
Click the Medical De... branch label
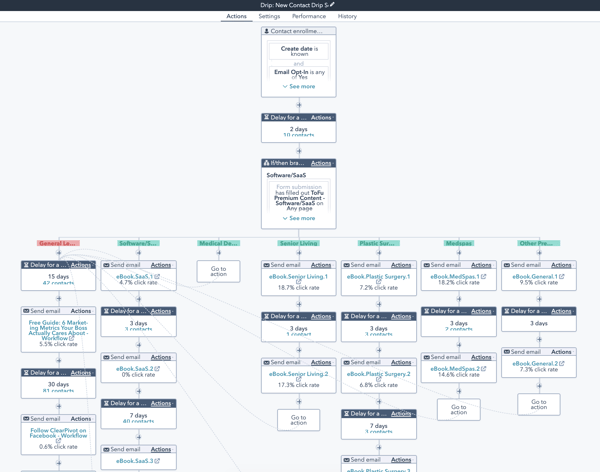point(218,243)
